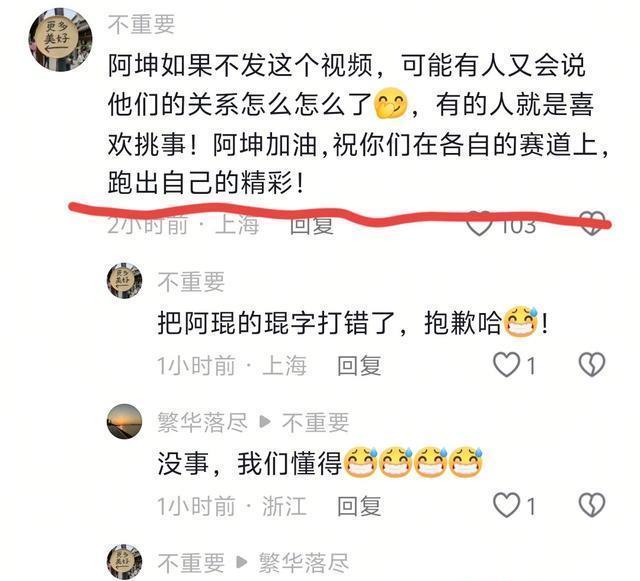Like the typo apology reply
Viewport: 640px width, 581px height.
point(506,365)
